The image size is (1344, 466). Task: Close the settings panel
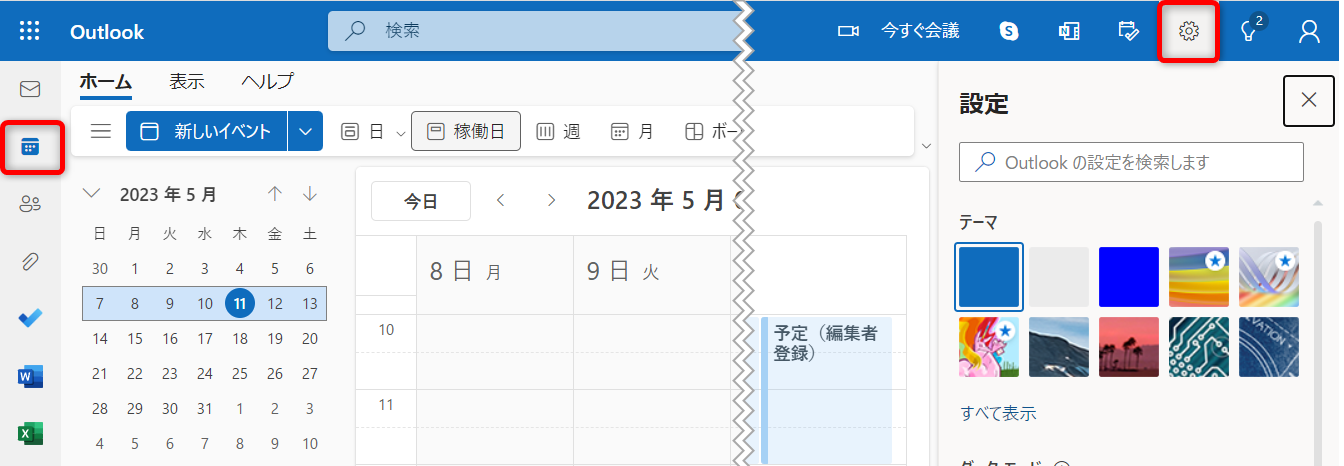point(1309,100)
